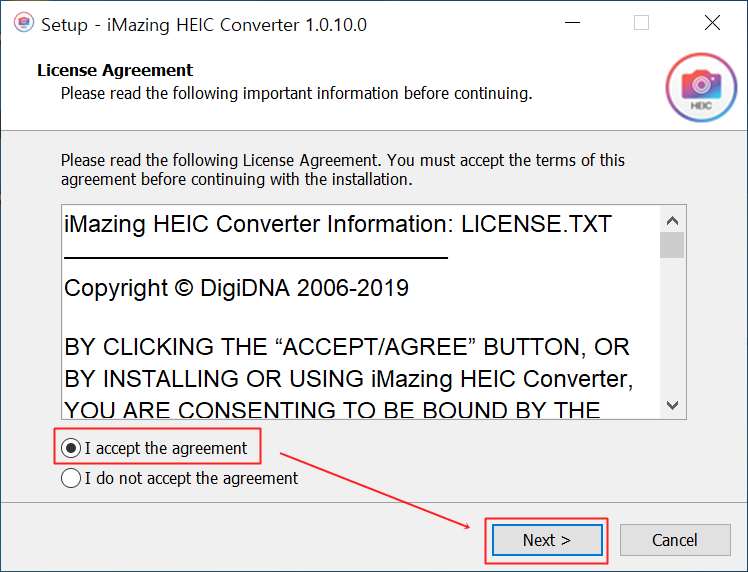Screen dimensions: 748x572
Task: Click "BY CLICKING THE ACCEPT/AGREE BUTTON" line
Action: (347, 347)
